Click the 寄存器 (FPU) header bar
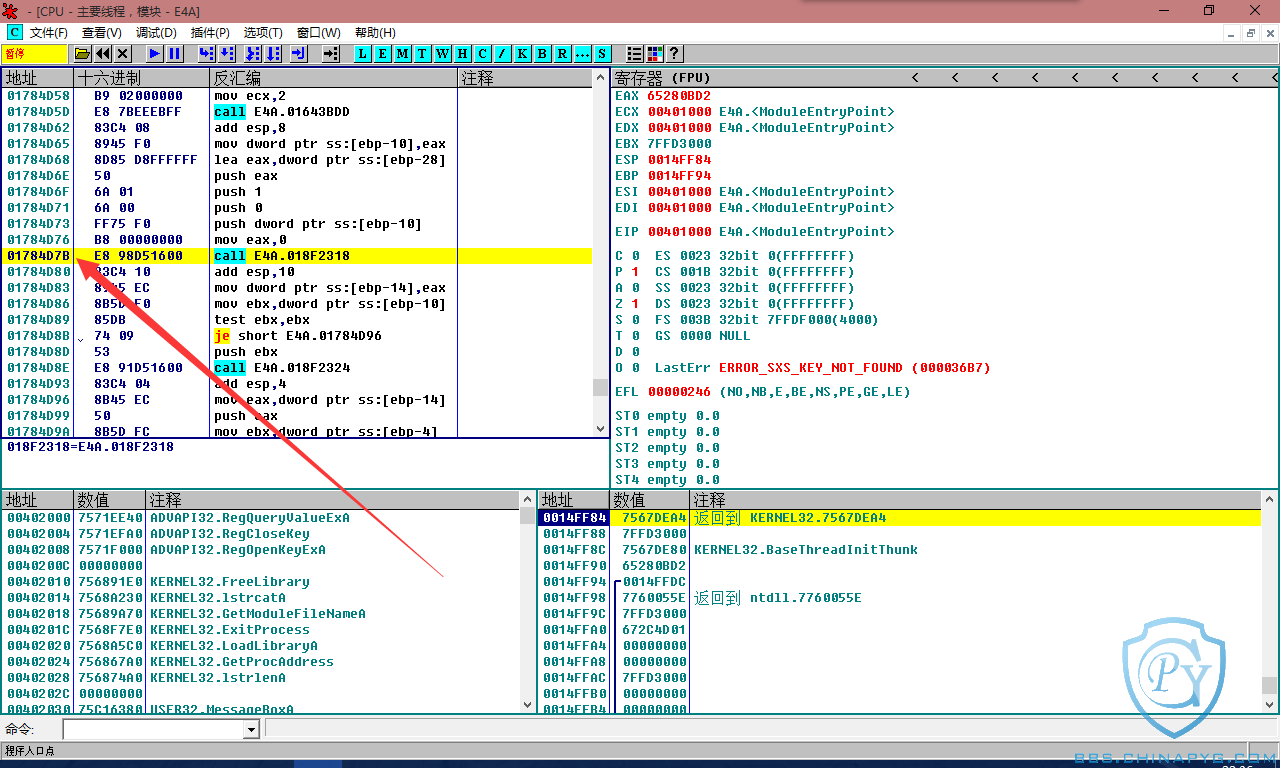This screenshot has width=1280, height=768. click(944, 77)
